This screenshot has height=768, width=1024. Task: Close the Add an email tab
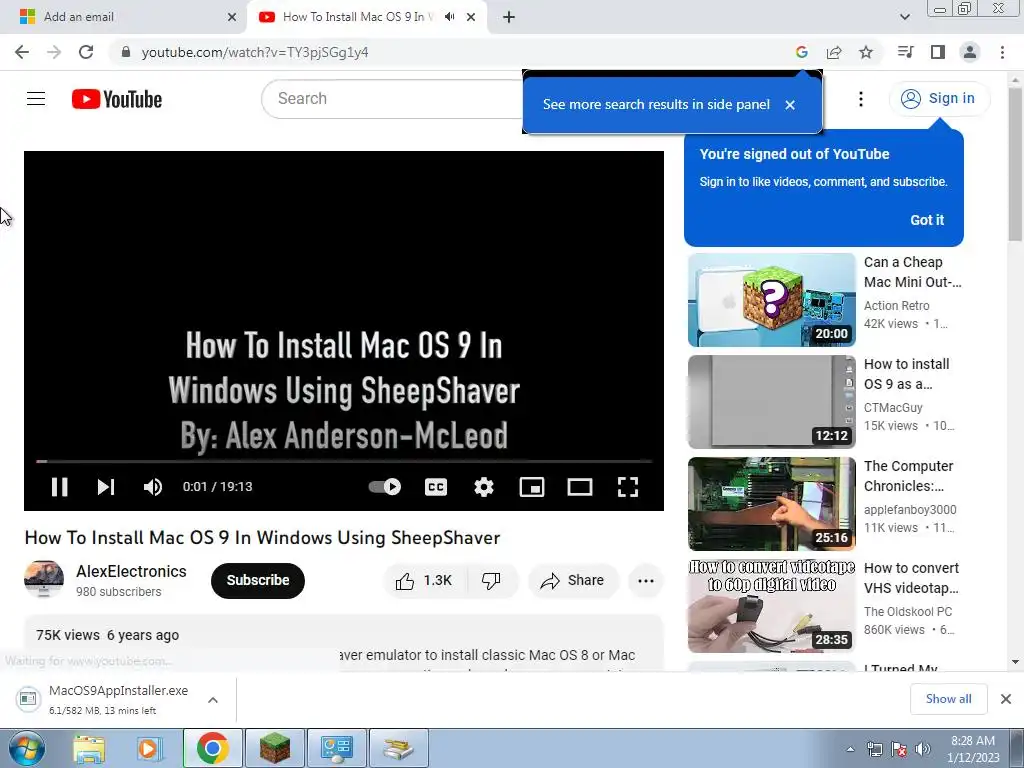pyautogui.click(x=232, y=17)
